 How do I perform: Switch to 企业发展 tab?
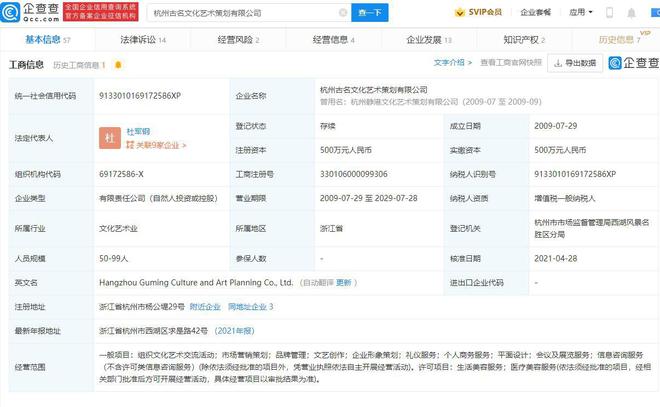(429, 40)
